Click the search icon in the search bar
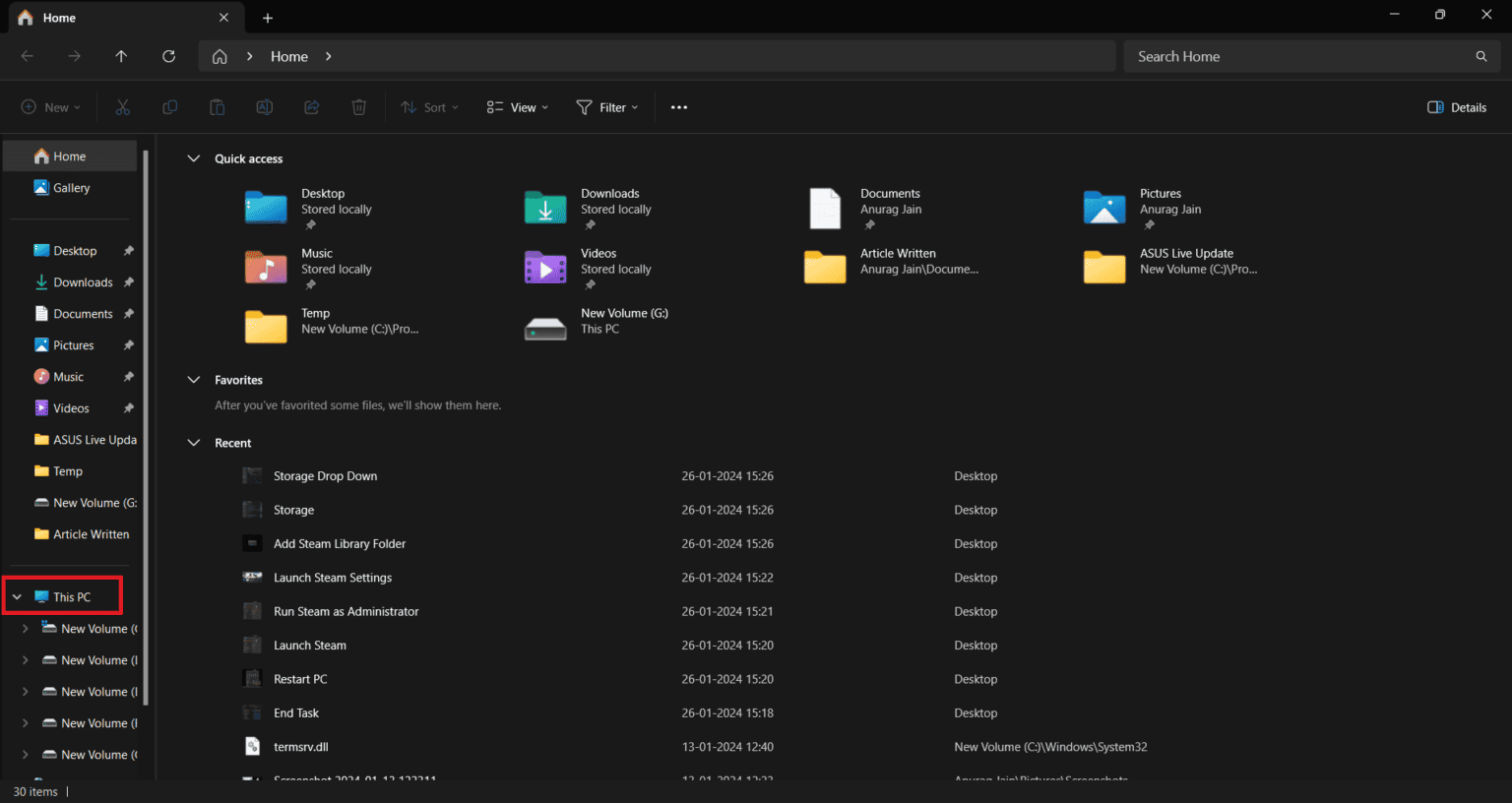 1481,56
